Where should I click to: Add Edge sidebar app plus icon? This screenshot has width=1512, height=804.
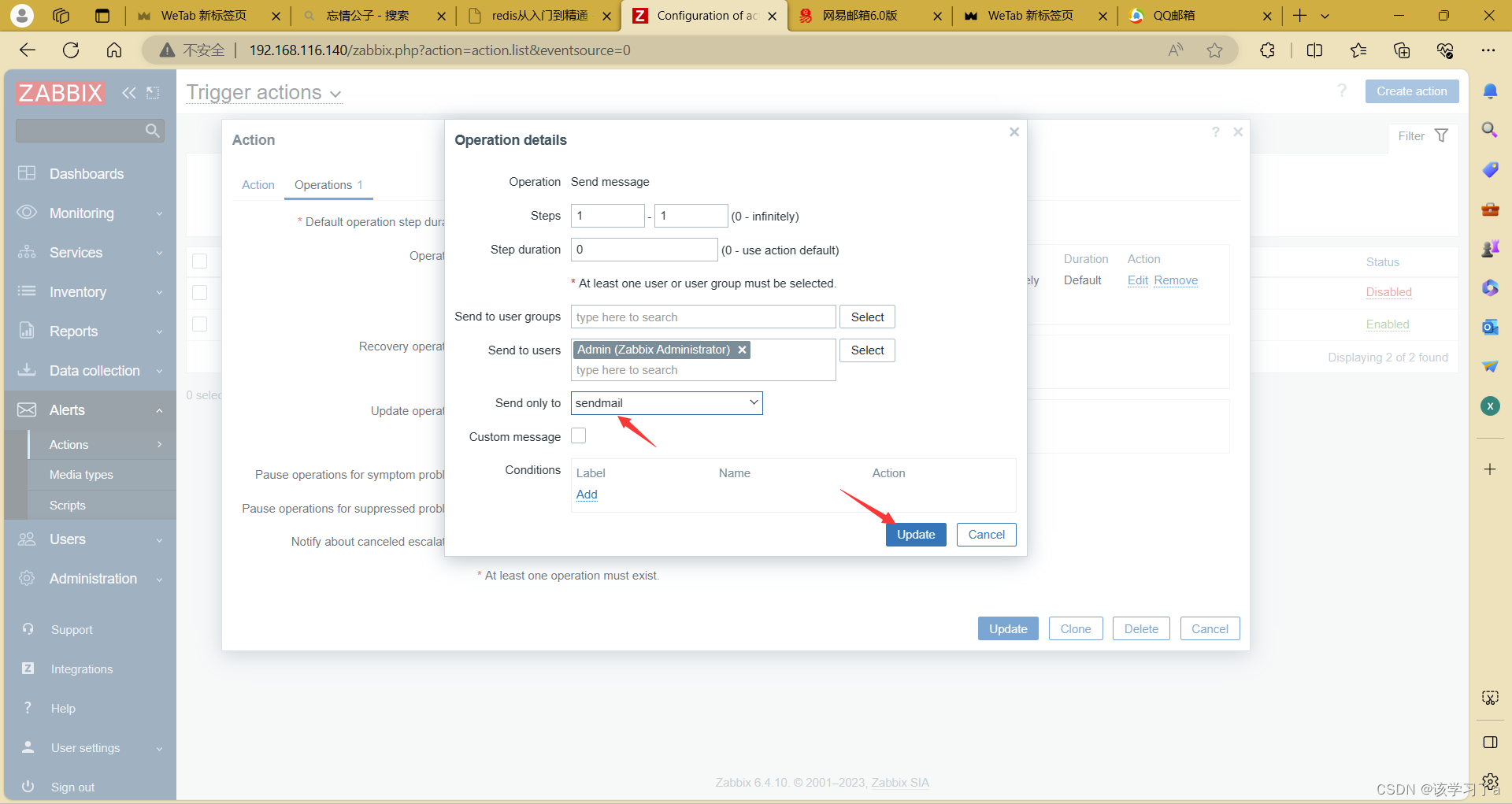click(x=1490, y=469)
